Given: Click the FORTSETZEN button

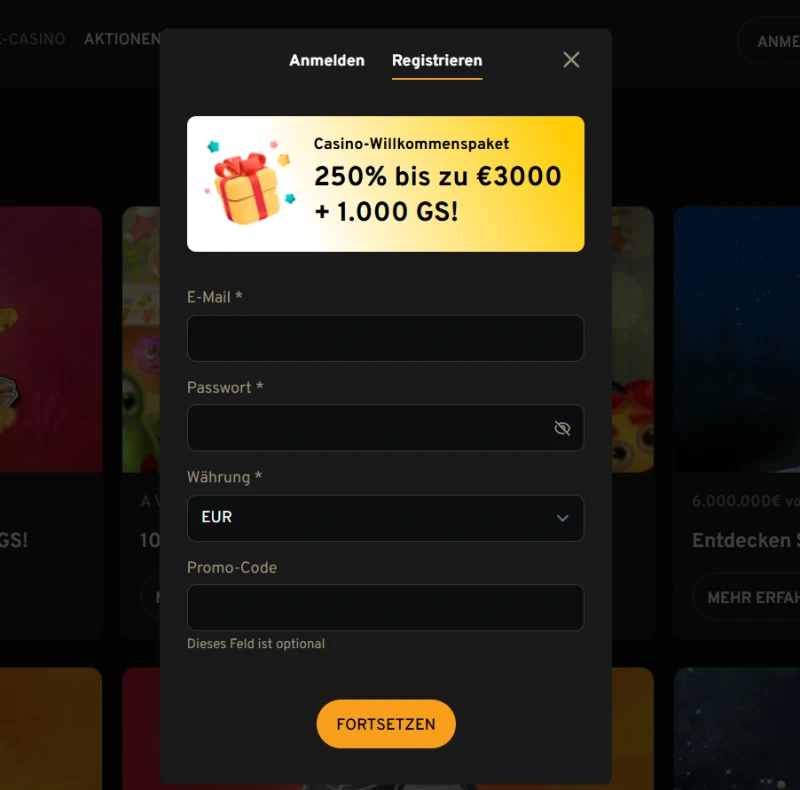Looking at the screenshot, I should 386,724.
